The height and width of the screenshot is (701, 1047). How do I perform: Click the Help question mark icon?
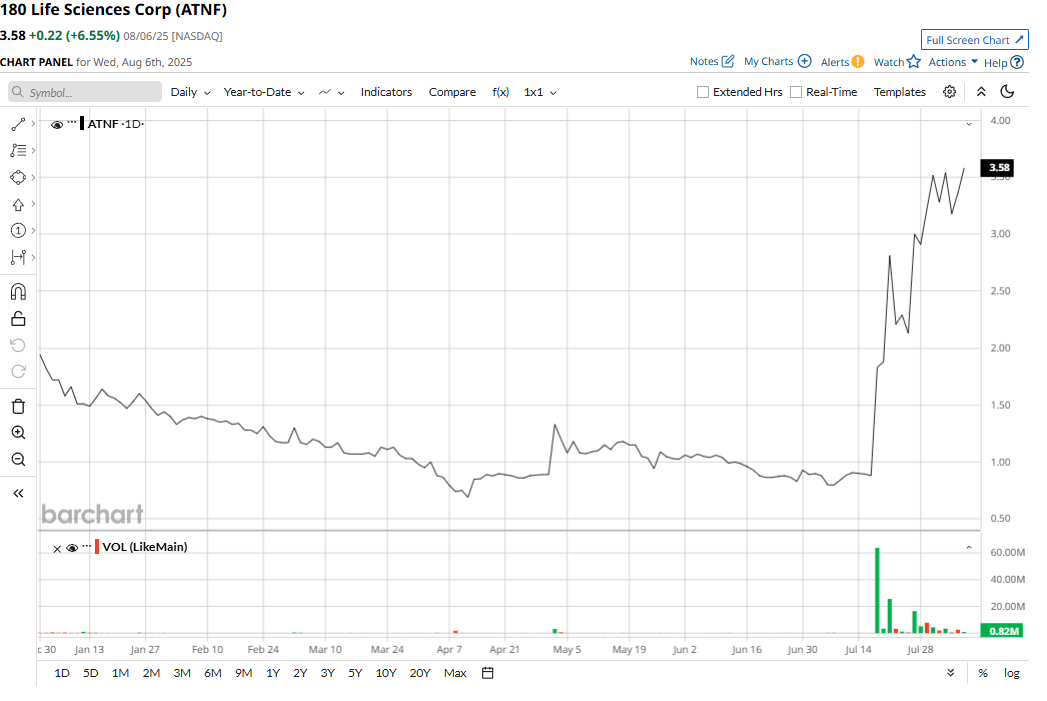[x=1017, y=62]
